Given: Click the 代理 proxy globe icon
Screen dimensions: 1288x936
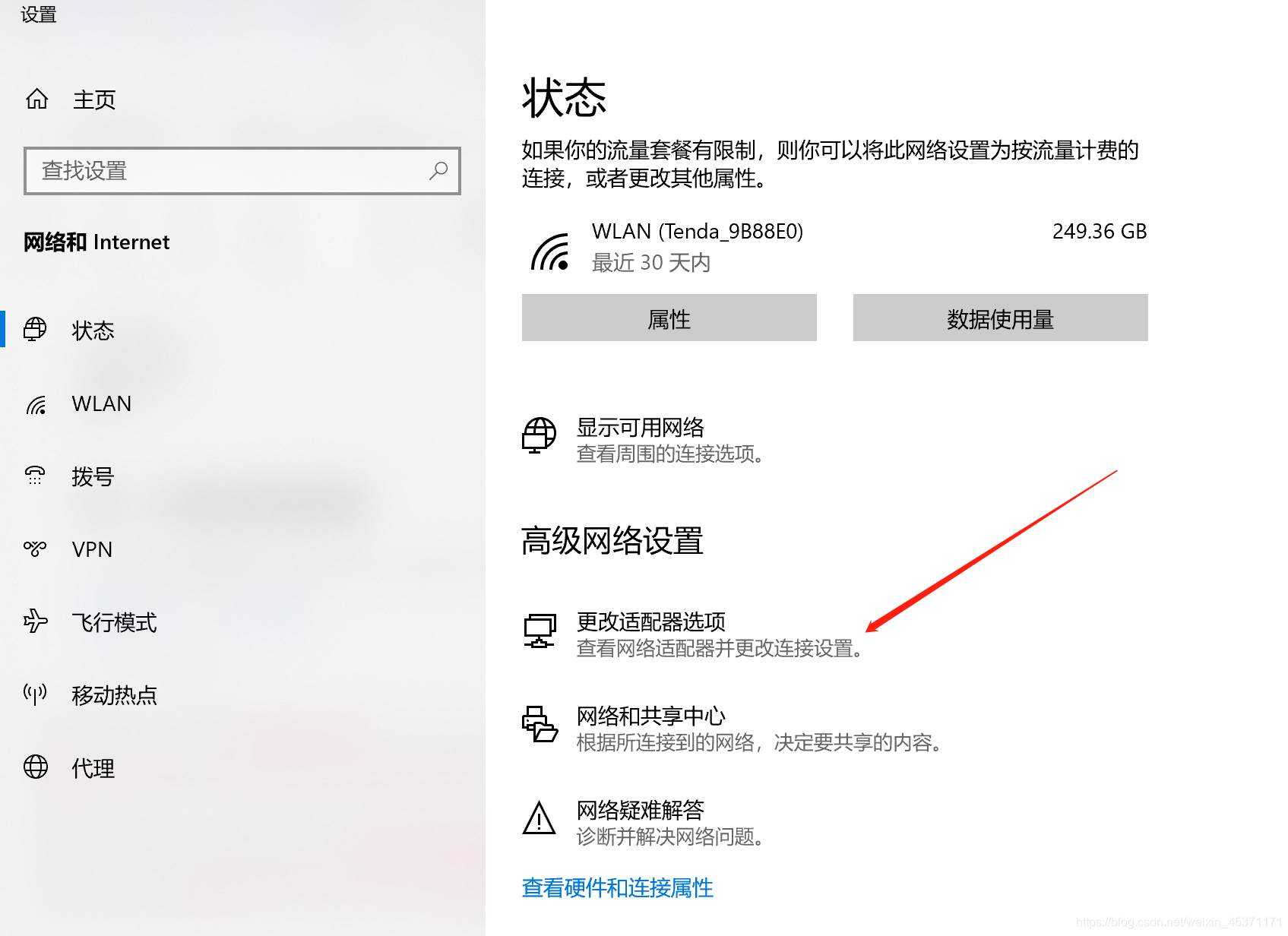Looking at the screenshot, I should point(35,767).
